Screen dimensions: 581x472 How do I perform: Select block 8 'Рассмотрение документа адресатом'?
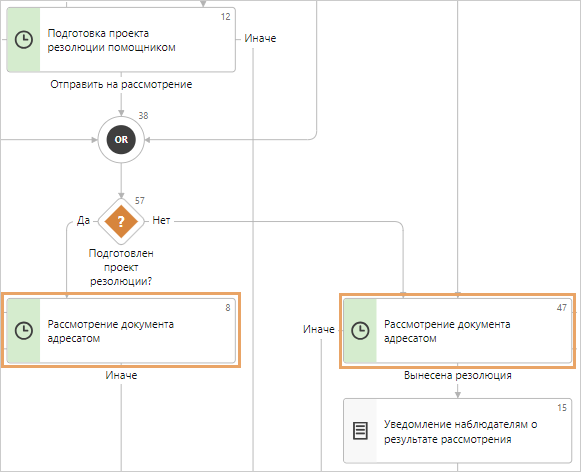pyautogui.click(x=121, y=330)
